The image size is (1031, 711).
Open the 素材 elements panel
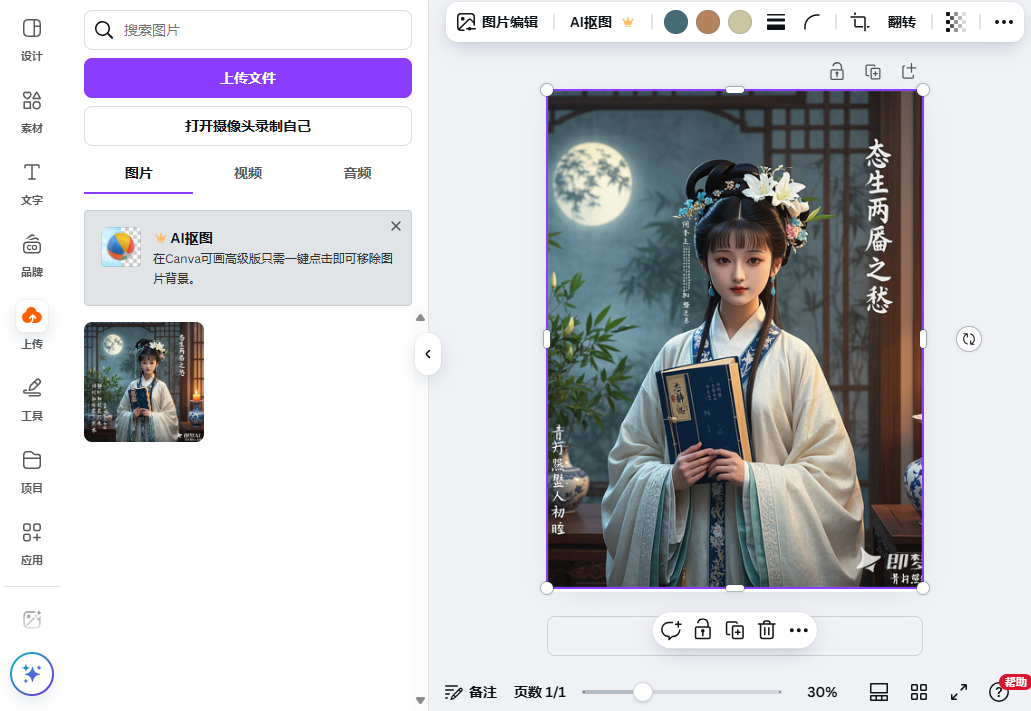pos(32,112)
